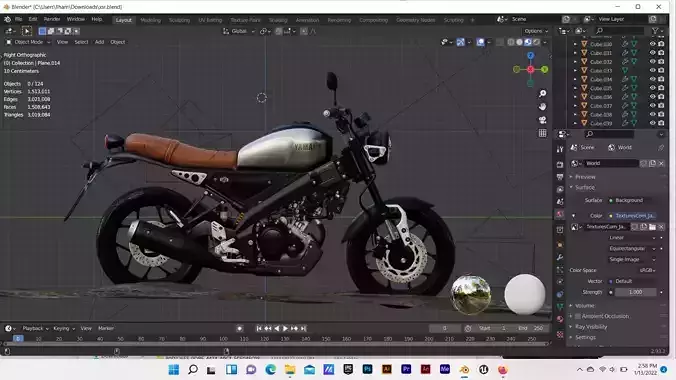Viewport: 676px width, 380px height.
Task: Hide Cube.038 with its eye icon
Action: [652, 114]
